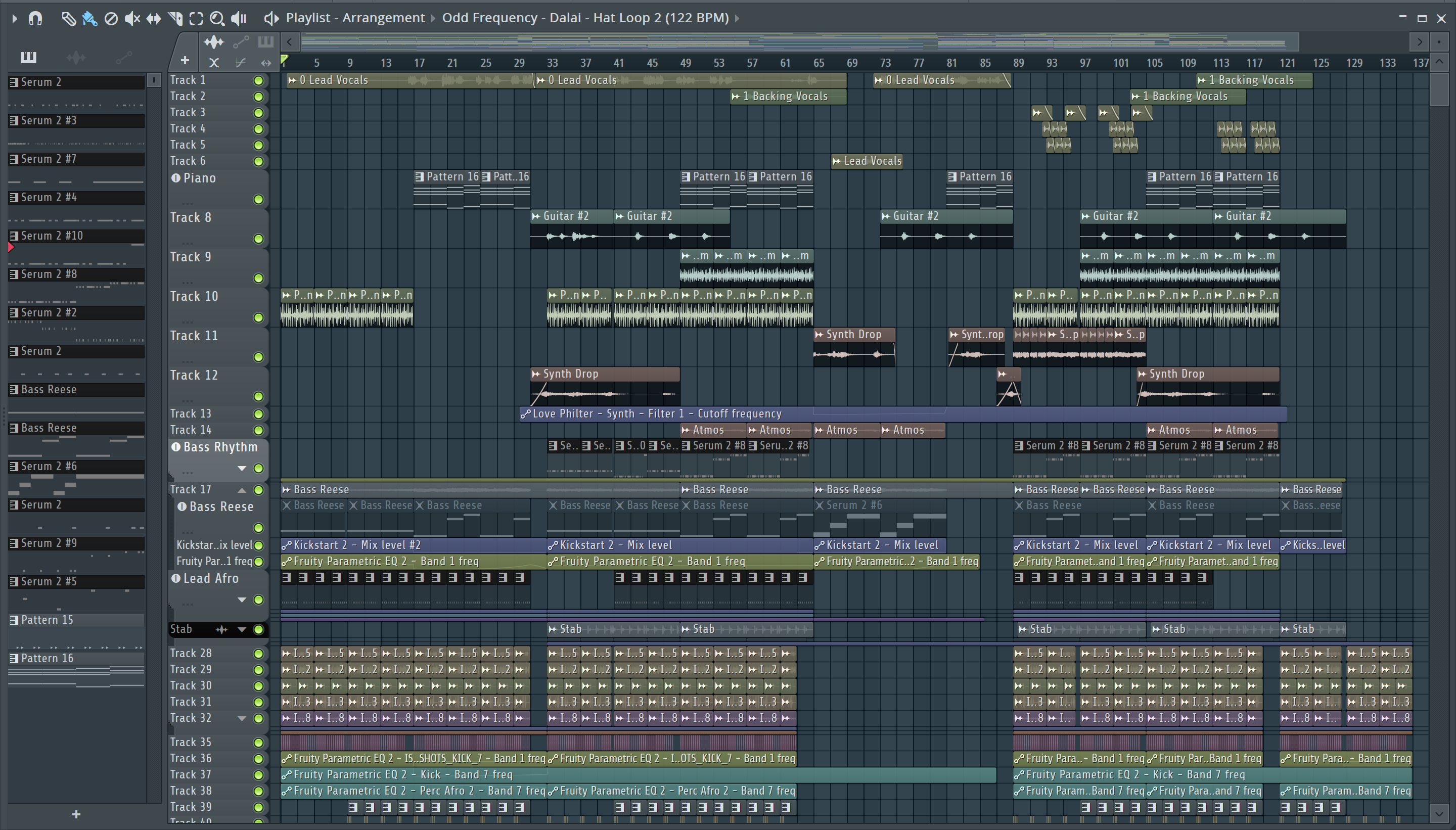Show audio clips in picker via waveform icon
1456x830 pixels.
76,57
